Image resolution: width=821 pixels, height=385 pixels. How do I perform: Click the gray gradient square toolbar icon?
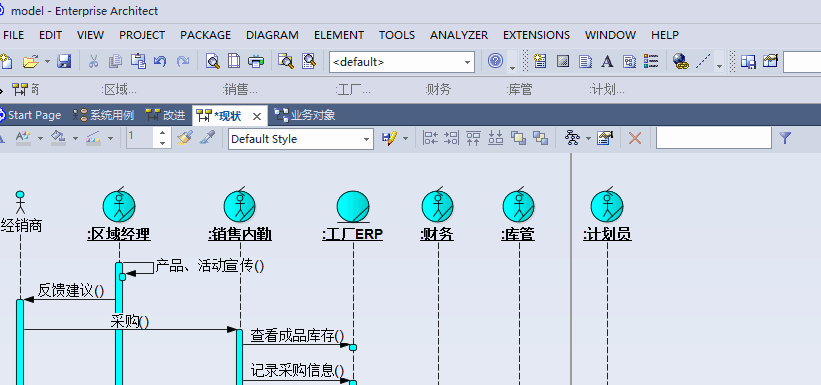tap(563, 62)
